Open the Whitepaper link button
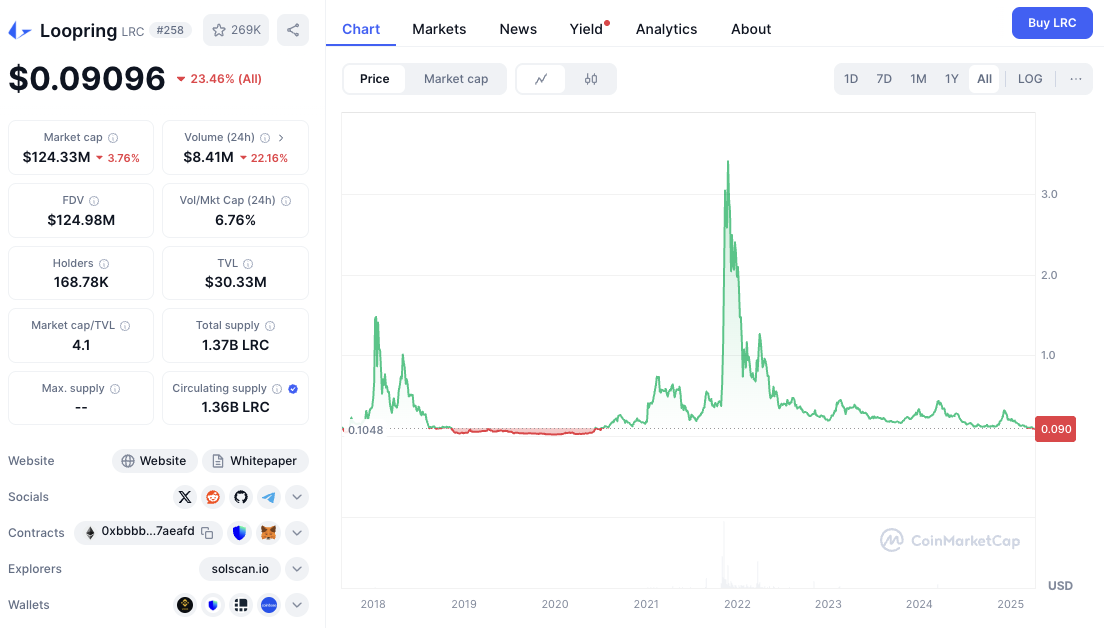This screenshot has width=1104, height=628. click(255, 461)
